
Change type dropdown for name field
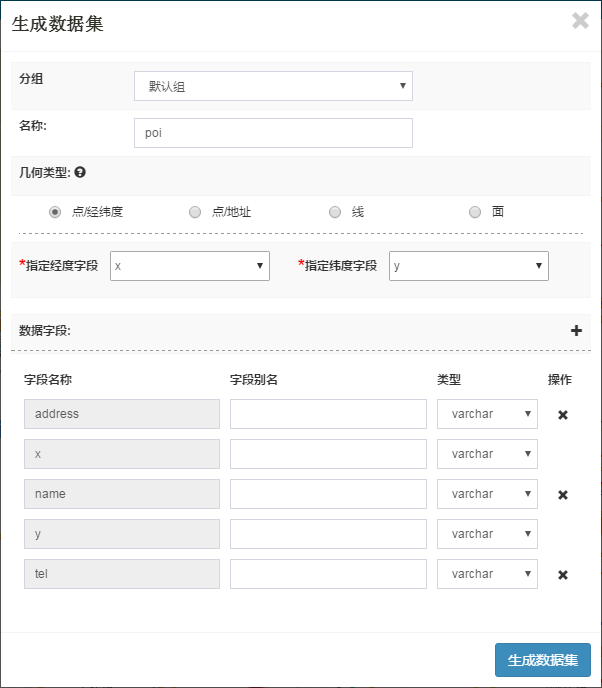click(x=487, y=494)
